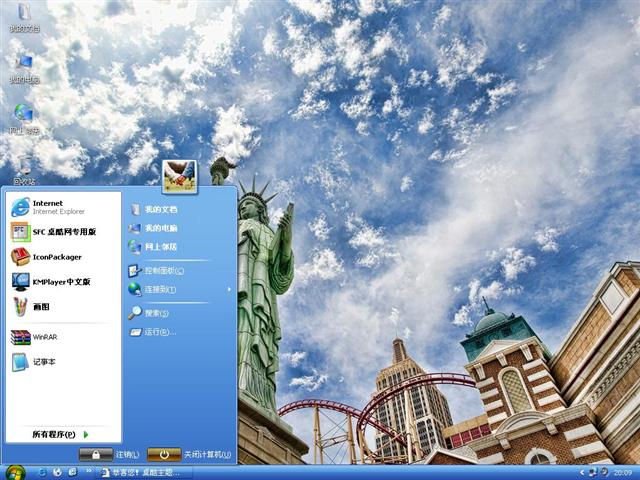Click the Windows Start orb on taskbar
640x480 pixels.
[16, 473]
